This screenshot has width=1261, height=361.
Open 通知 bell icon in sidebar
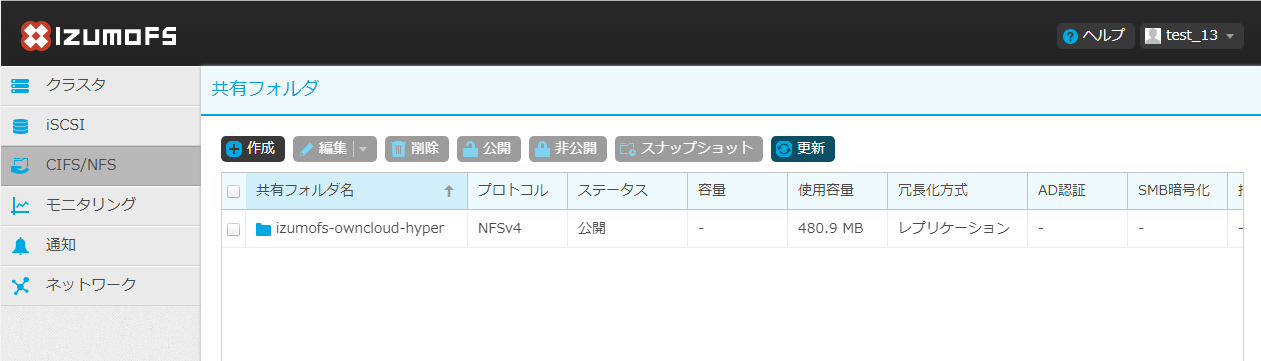click(x=20, y=246)
